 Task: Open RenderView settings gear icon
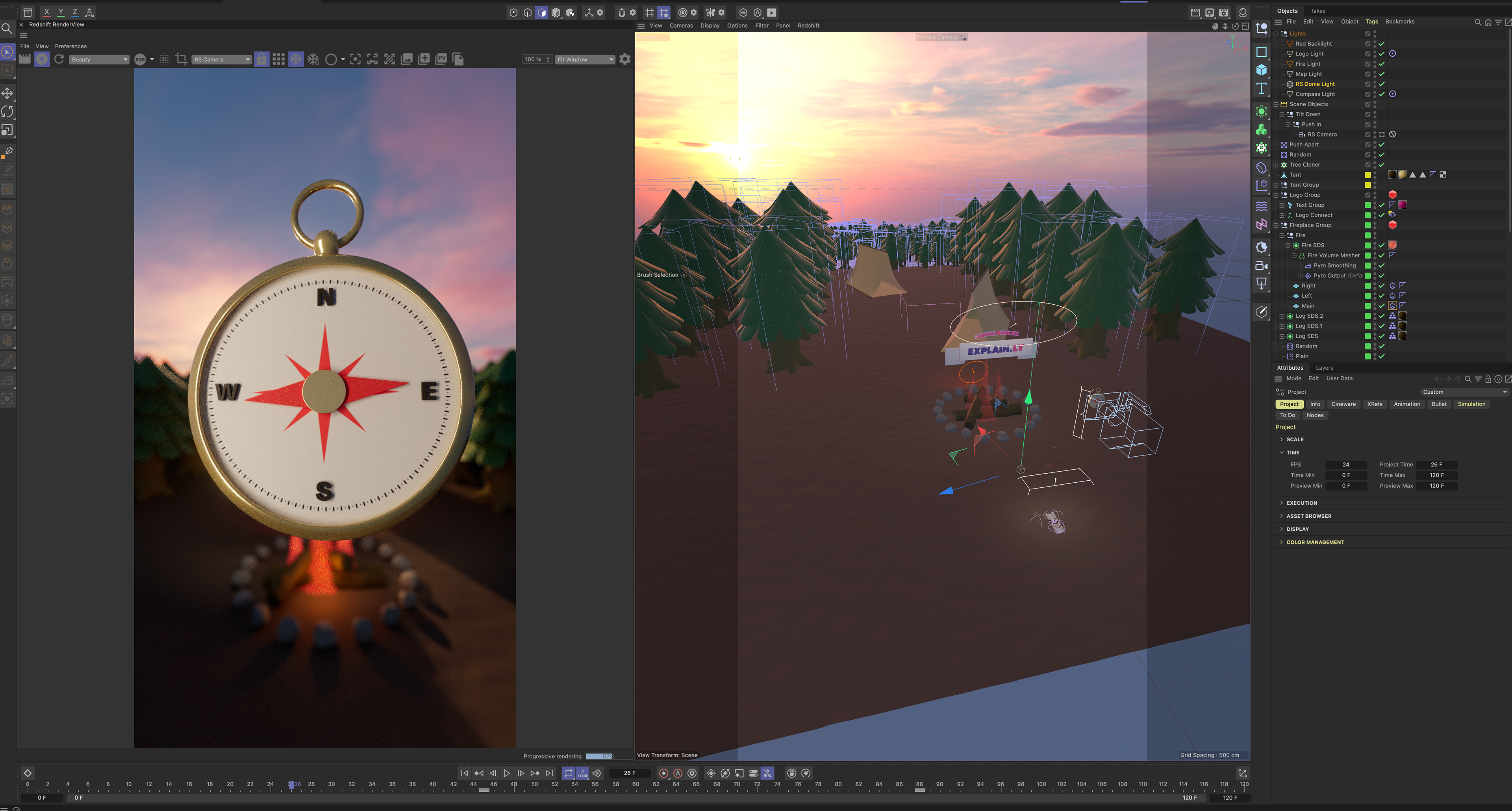coord(625,59)
